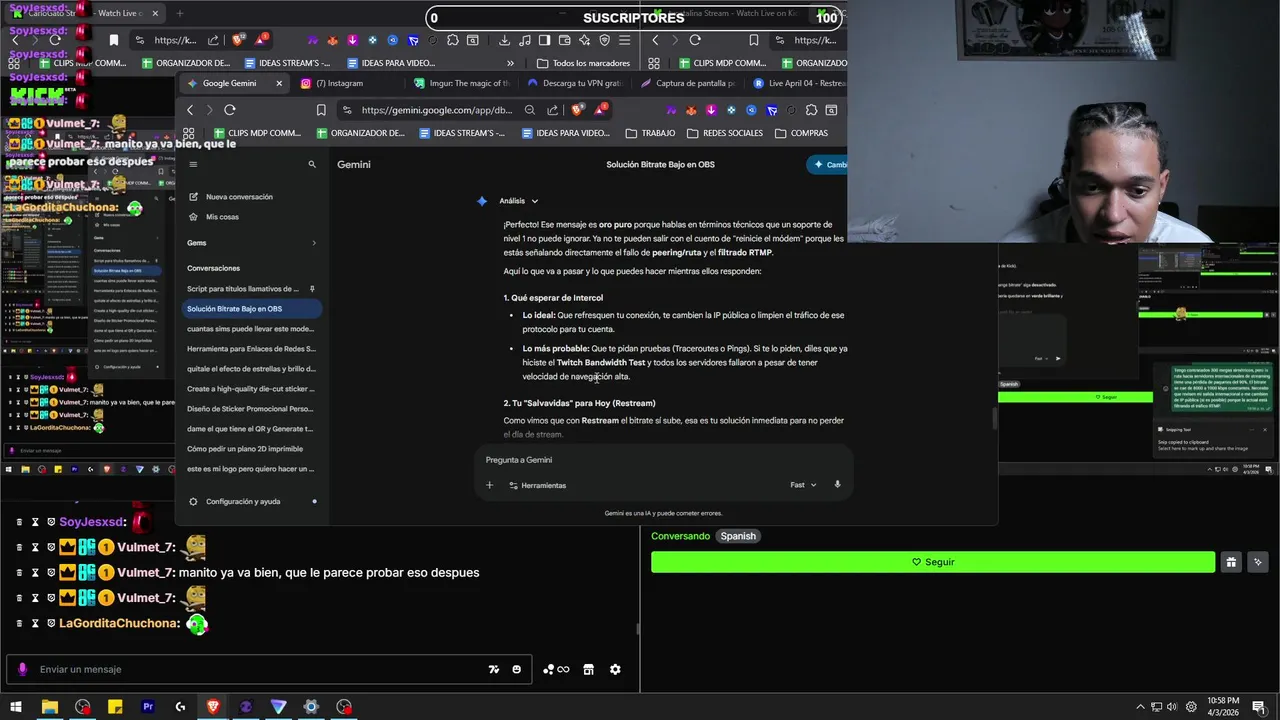The width and height of the screenshot is (1280, 720).
Task: Open apps grid icon in Gemini bookmarks bar
Action: [188, 133]
